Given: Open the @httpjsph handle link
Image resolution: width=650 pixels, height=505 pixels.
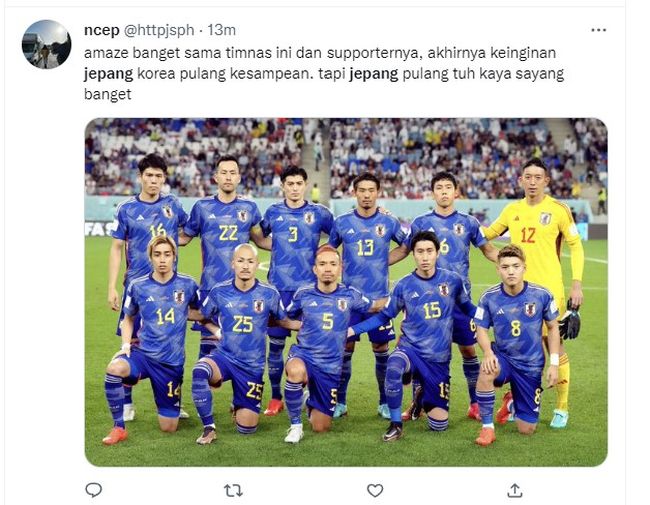Looking at the screenshot, I should pyautogui.click(x=159, y=30).
